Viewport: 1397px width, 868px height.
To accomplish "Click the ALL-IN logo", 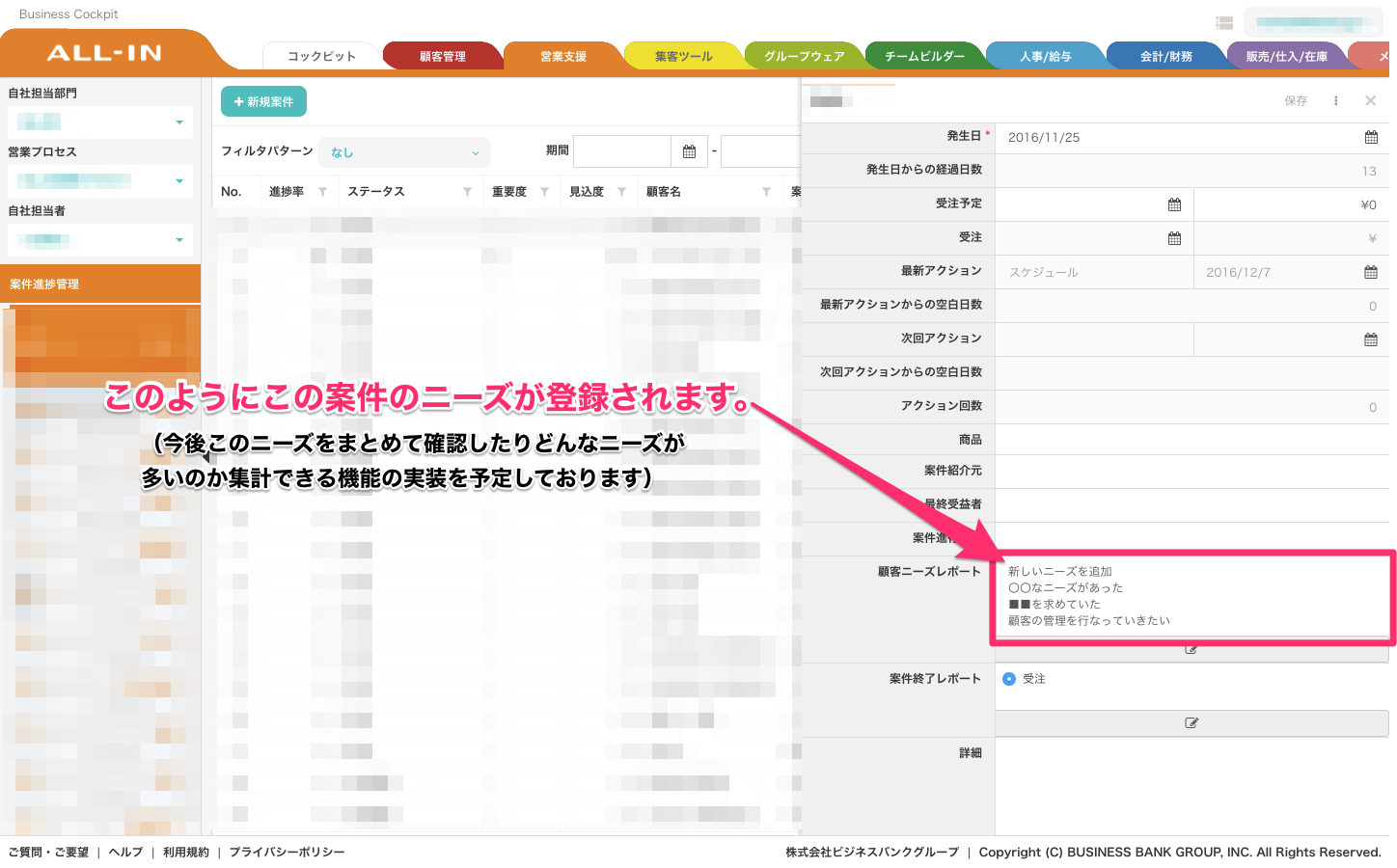I will pyautogui.click(x=104, y=53).
